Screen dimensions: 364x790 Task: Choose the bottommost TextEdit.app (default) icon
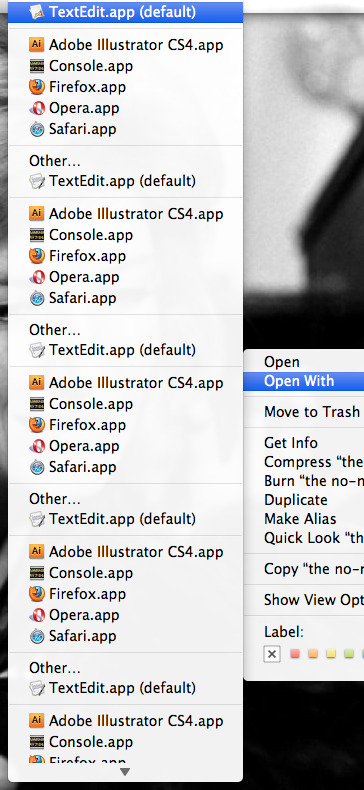coord(36,688)
